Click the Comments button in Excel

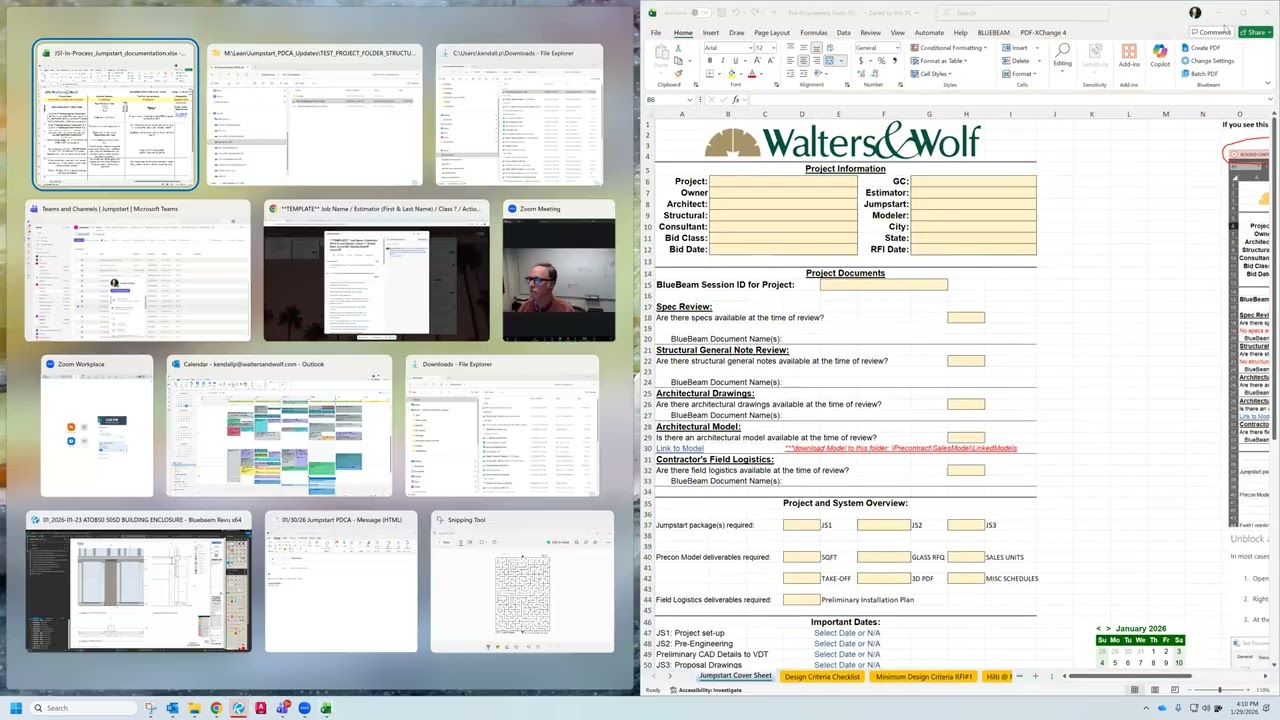[x=1211, y=32]
